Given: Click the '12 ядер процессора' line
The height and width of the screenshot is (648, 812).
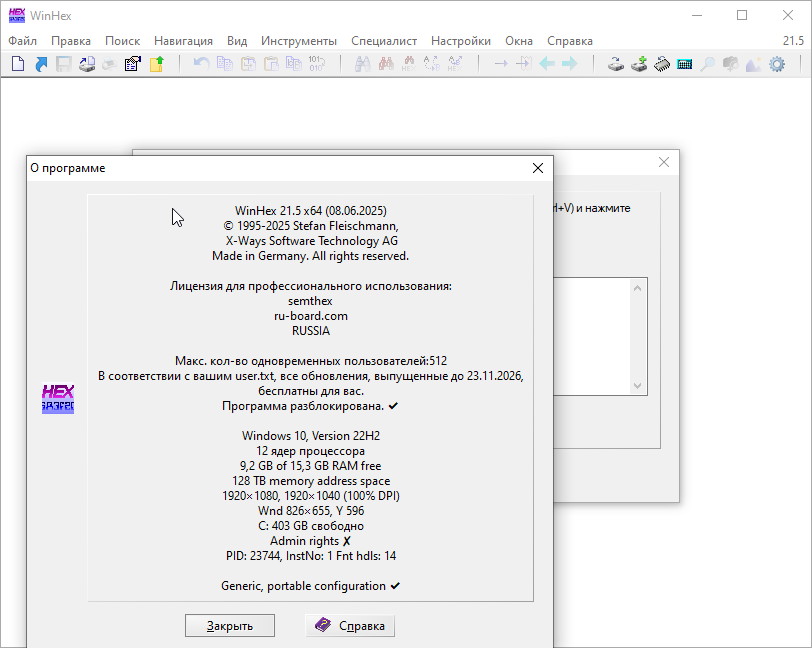Looking at the screenshot, I should tap(310, 451).
